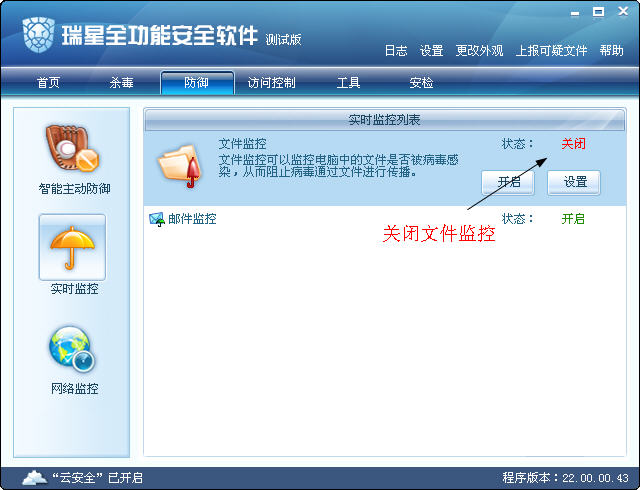Open 网络监控 globe icon
The height and width of the screenshot is (490, 640).
[x=72, y=349]
